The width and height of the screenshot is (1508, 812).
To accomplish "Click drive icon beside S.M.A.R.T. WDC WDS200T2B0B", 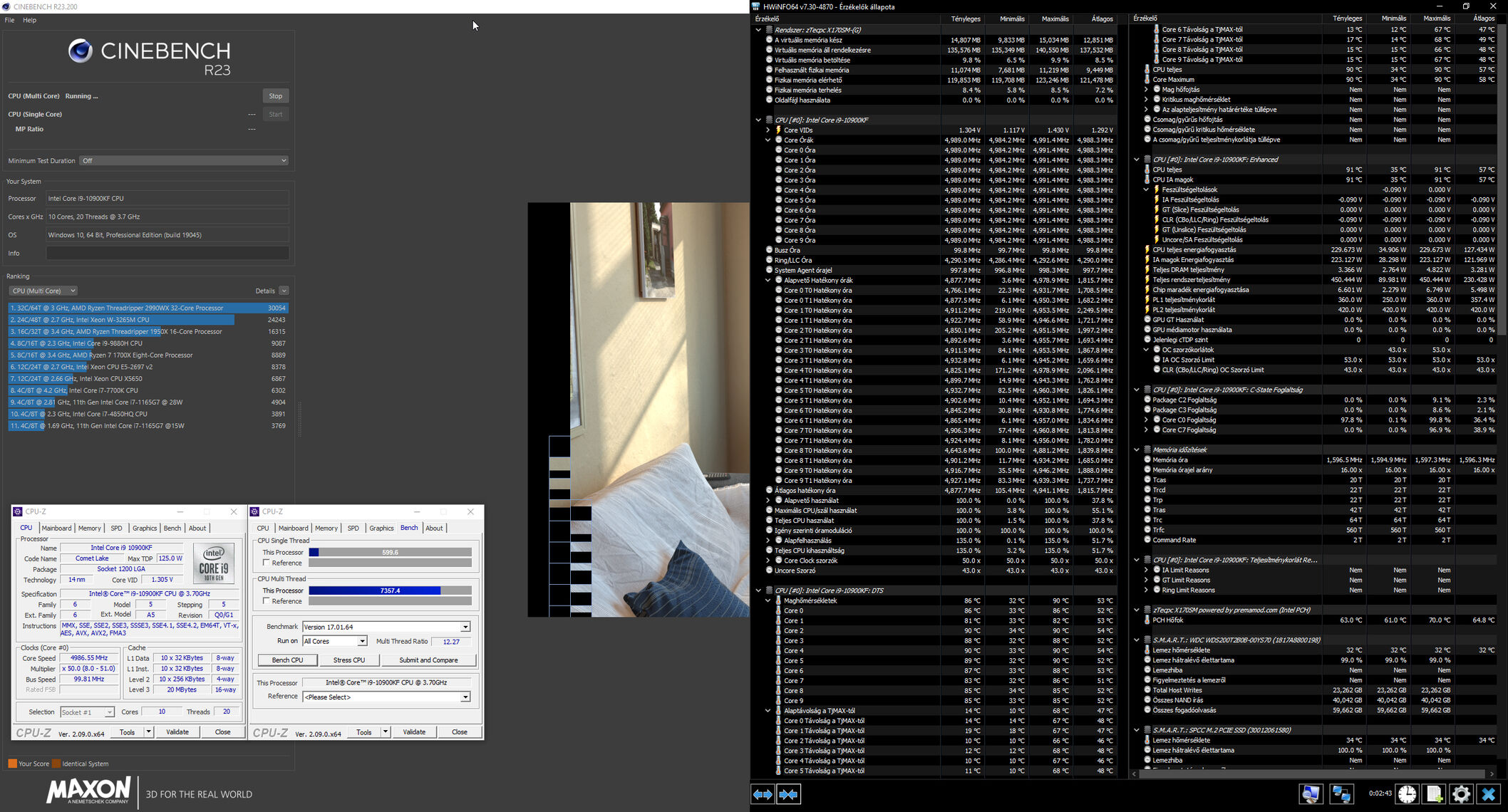I will (x=1147, y=640).
